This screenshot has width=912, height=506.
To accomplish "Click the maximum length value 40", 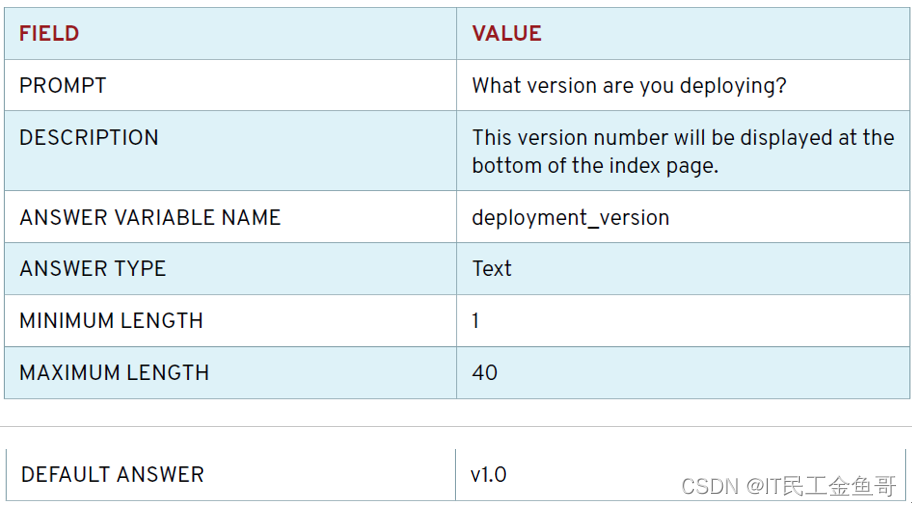I will (484, 373).
